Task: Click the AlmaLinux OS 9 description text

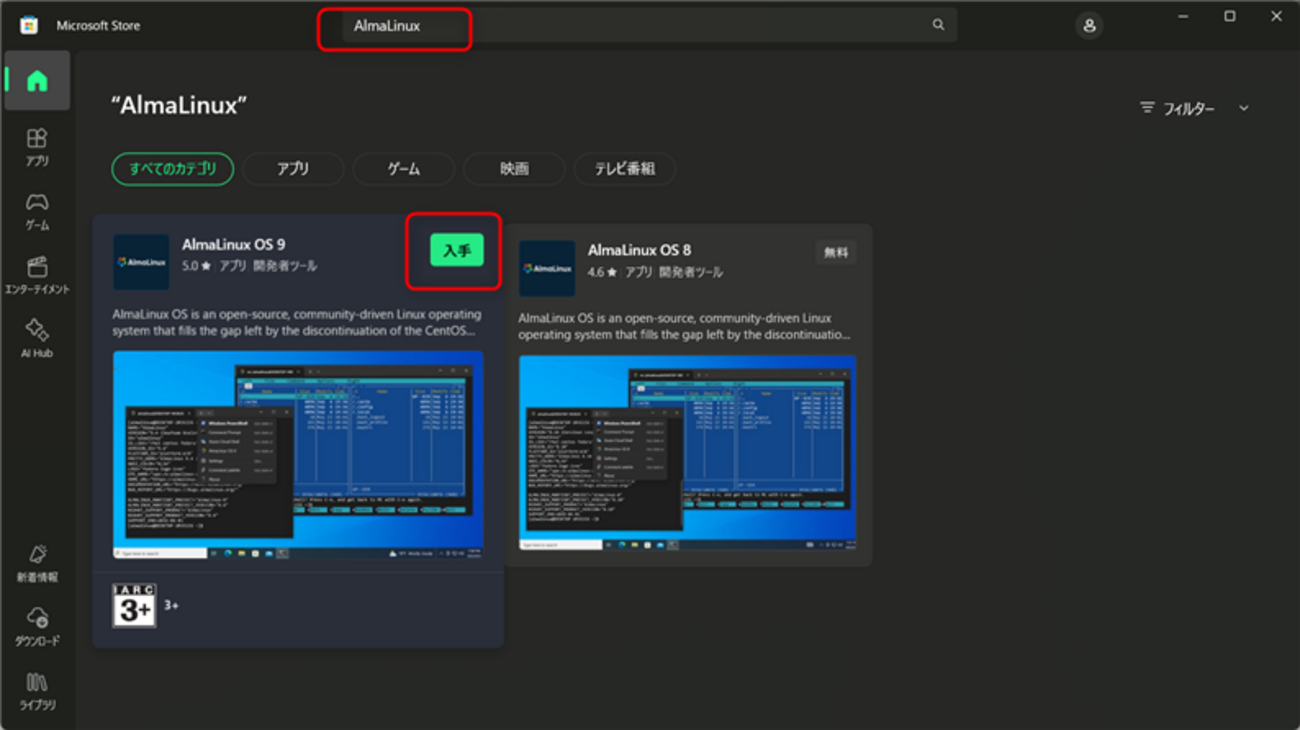Action: (297, 322)
